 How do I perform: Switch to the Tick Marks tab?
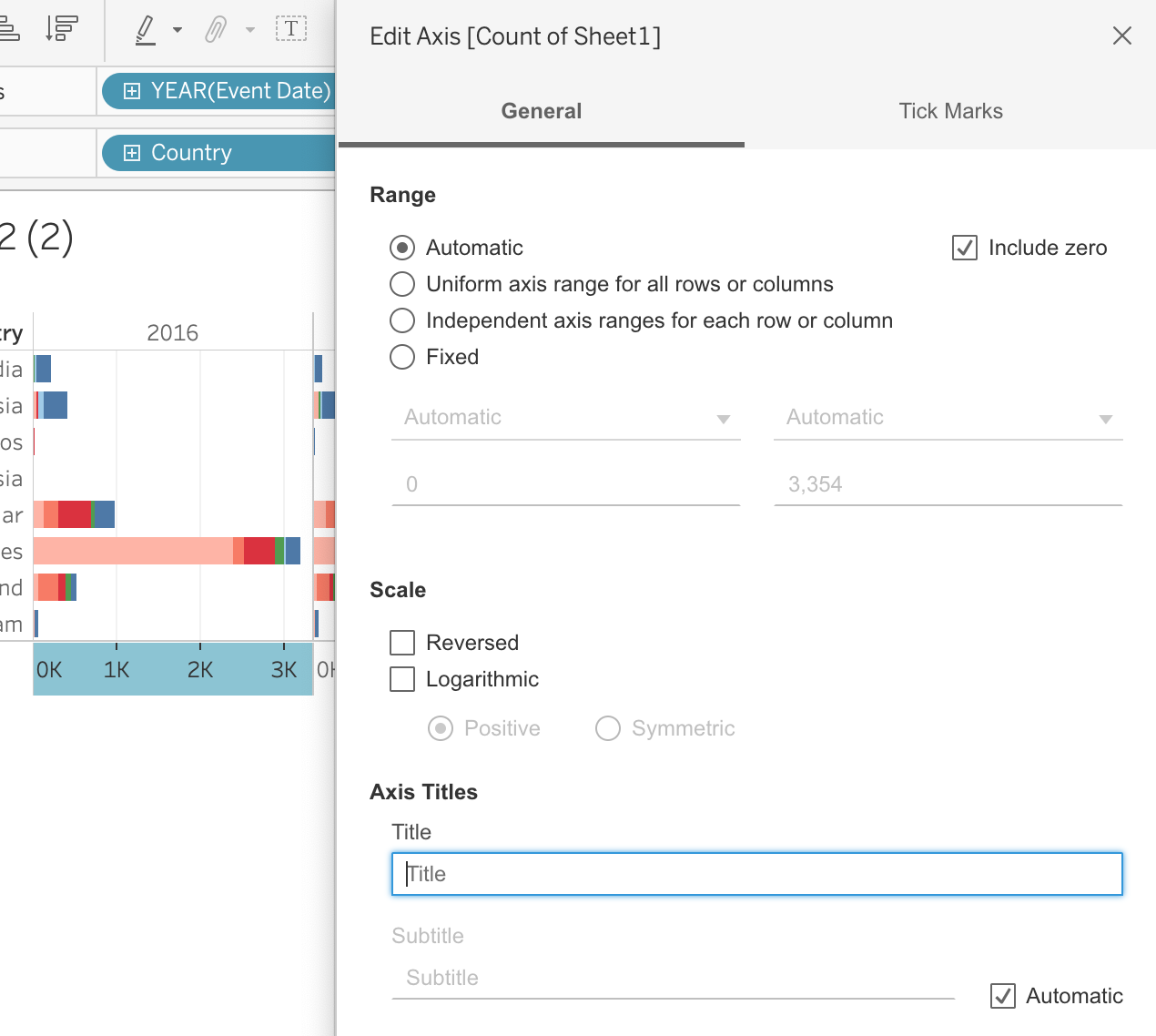[950, 111]
